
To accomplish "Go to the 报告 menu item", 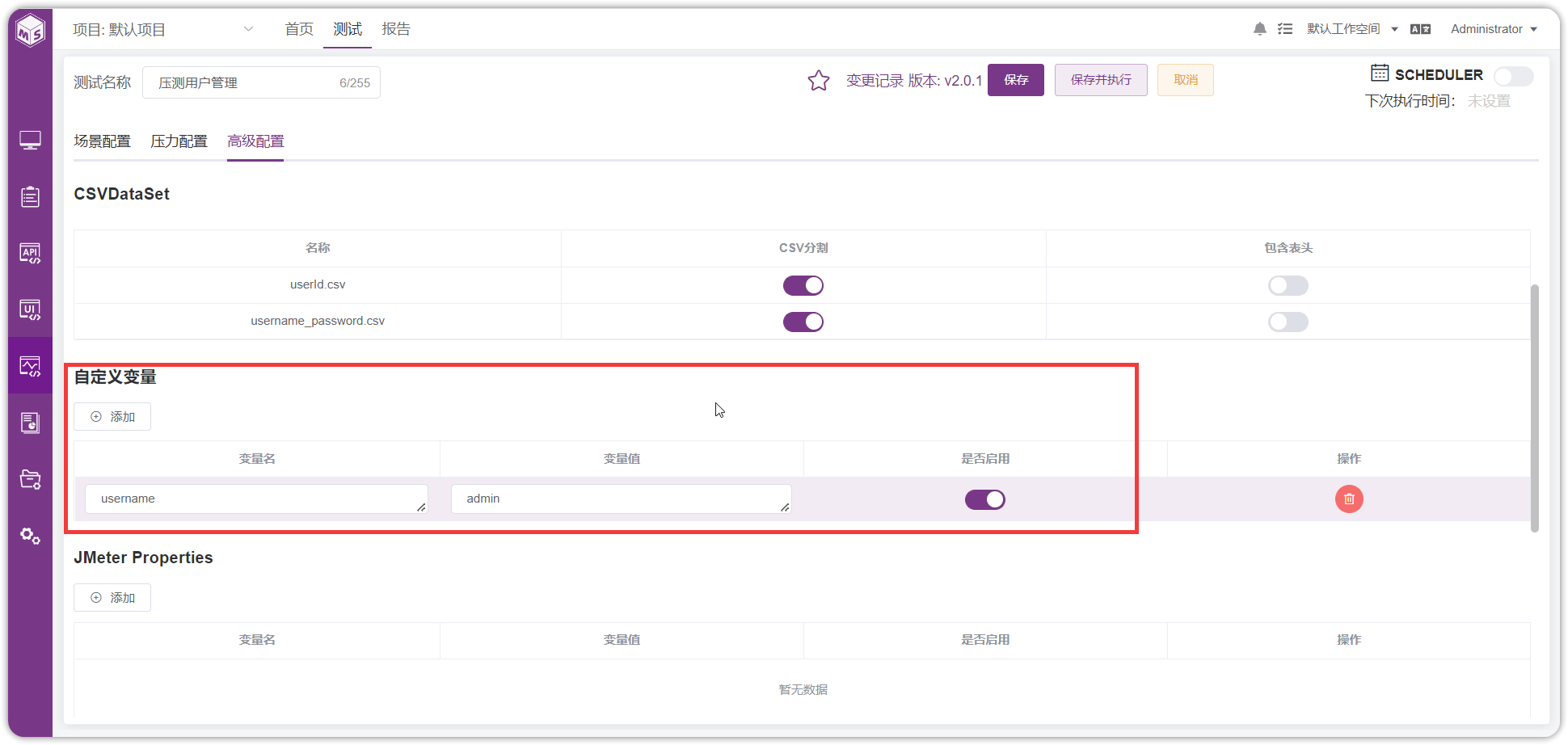I will [x=396, y=29].
